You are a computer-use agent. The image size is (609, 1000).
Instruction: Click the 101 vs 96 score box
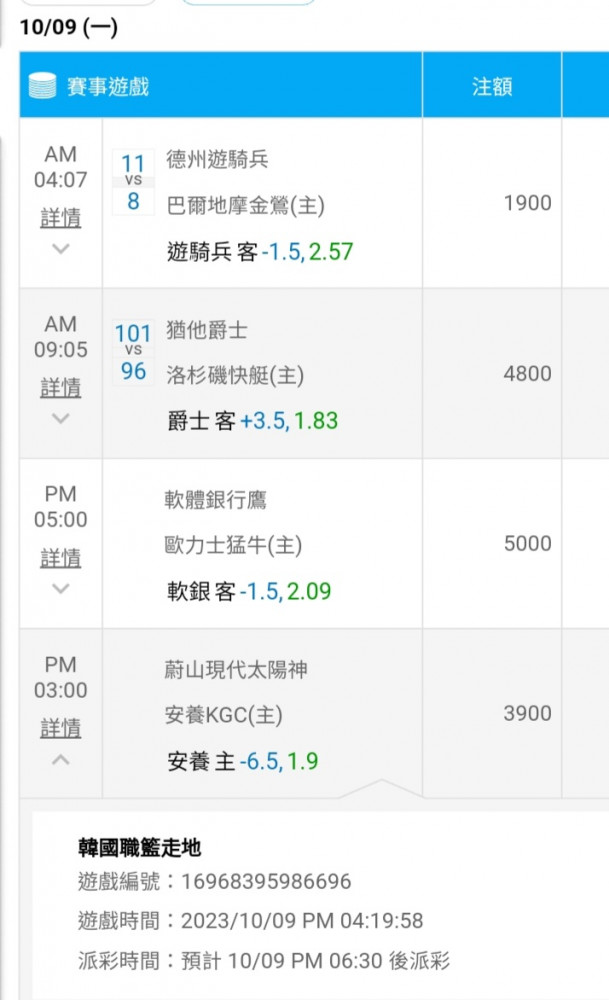(133, 353)
